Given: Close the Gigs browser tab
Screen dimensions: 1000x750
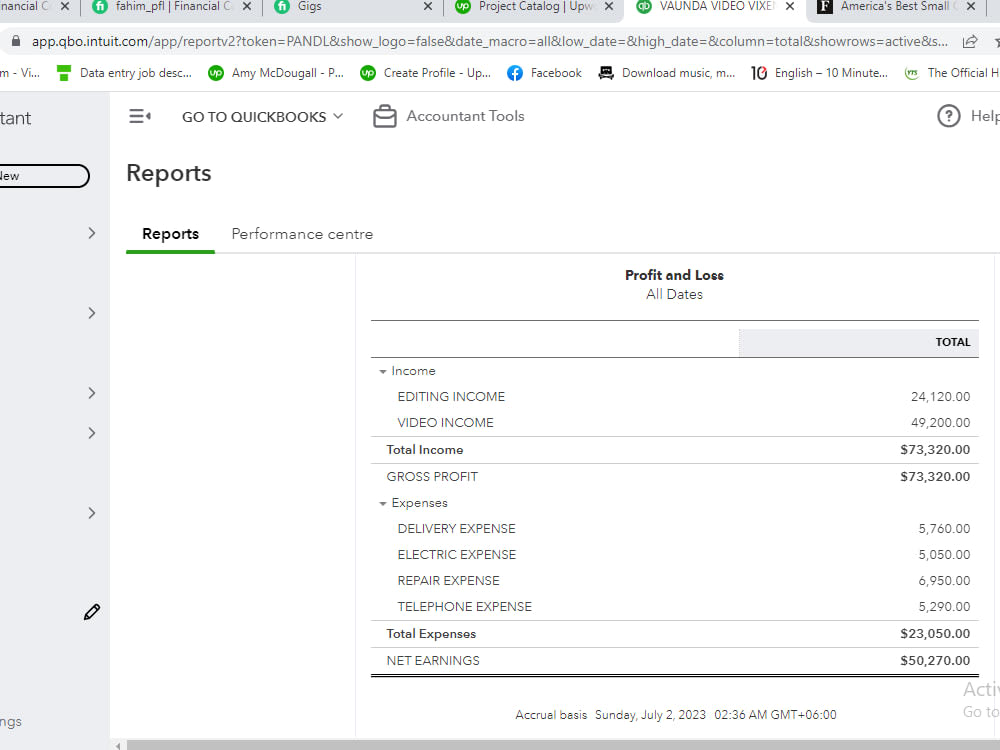Looking at the screenshot, I should click(x=428, y=6).
